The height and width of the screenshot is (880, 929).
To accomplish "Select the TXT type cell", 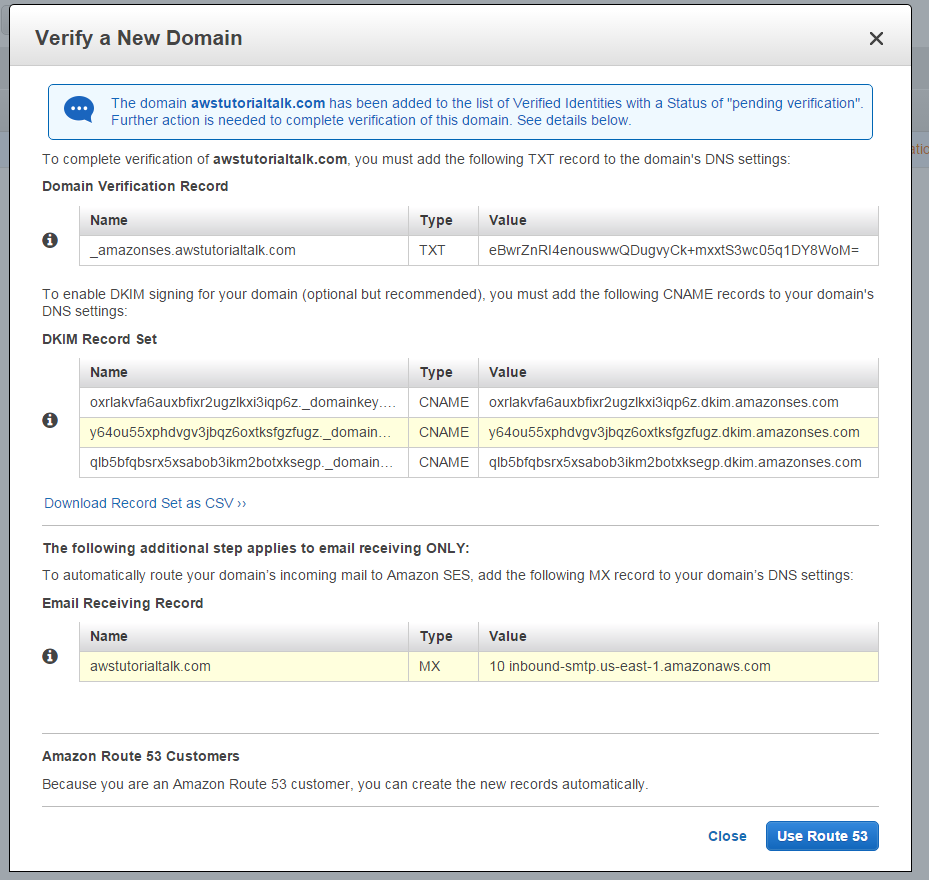I will tap(443, 251).
